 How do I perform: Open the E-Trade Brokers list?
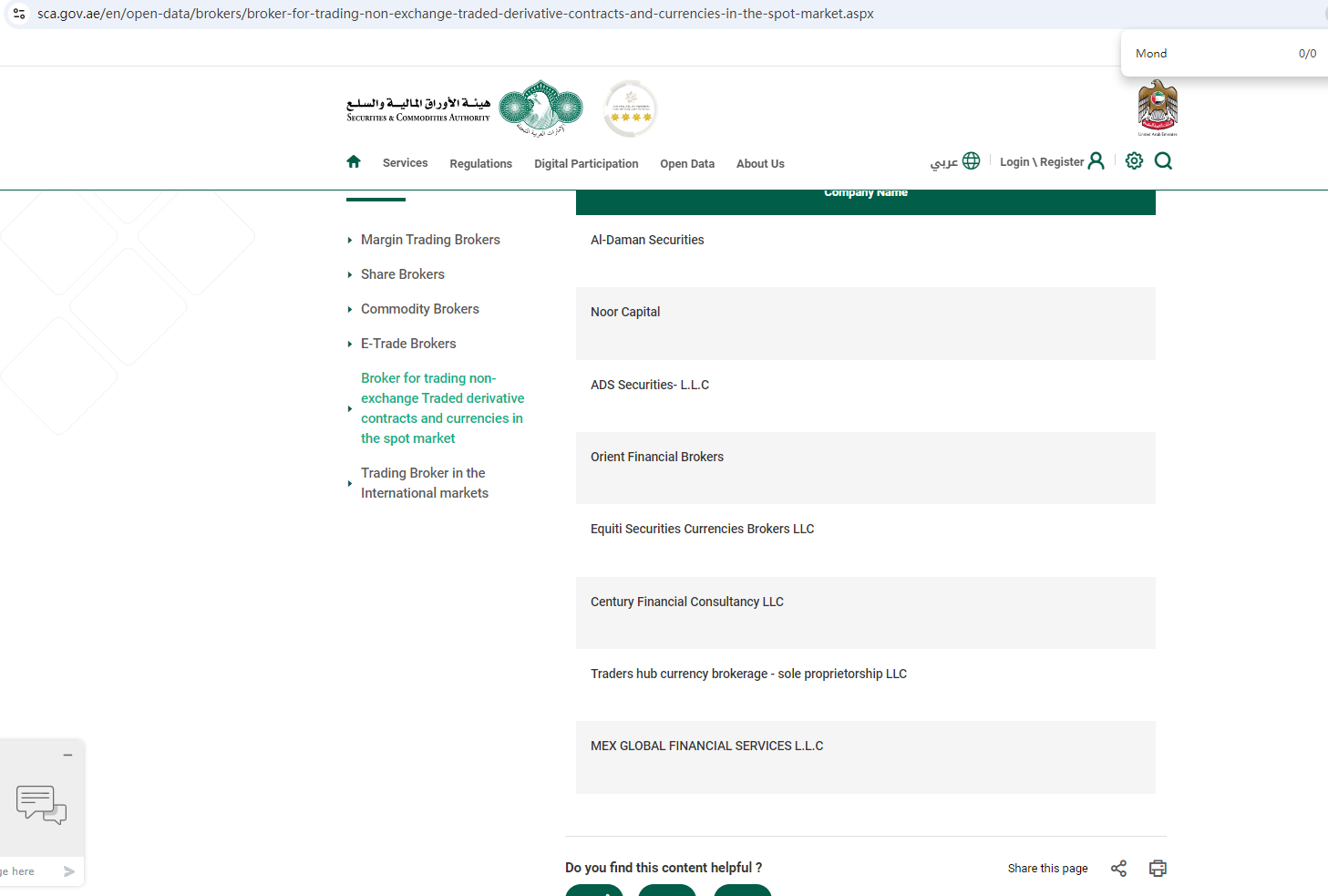[408, 344]
